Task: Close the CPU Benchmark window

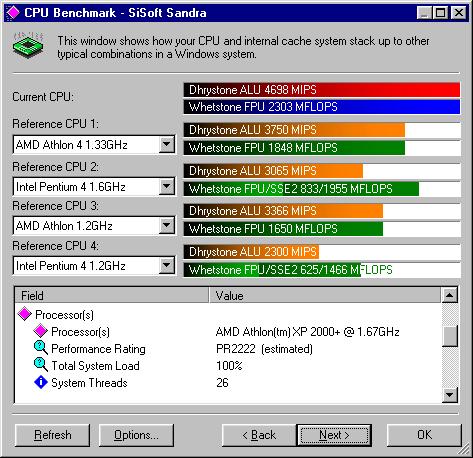Action: [458, 13]
